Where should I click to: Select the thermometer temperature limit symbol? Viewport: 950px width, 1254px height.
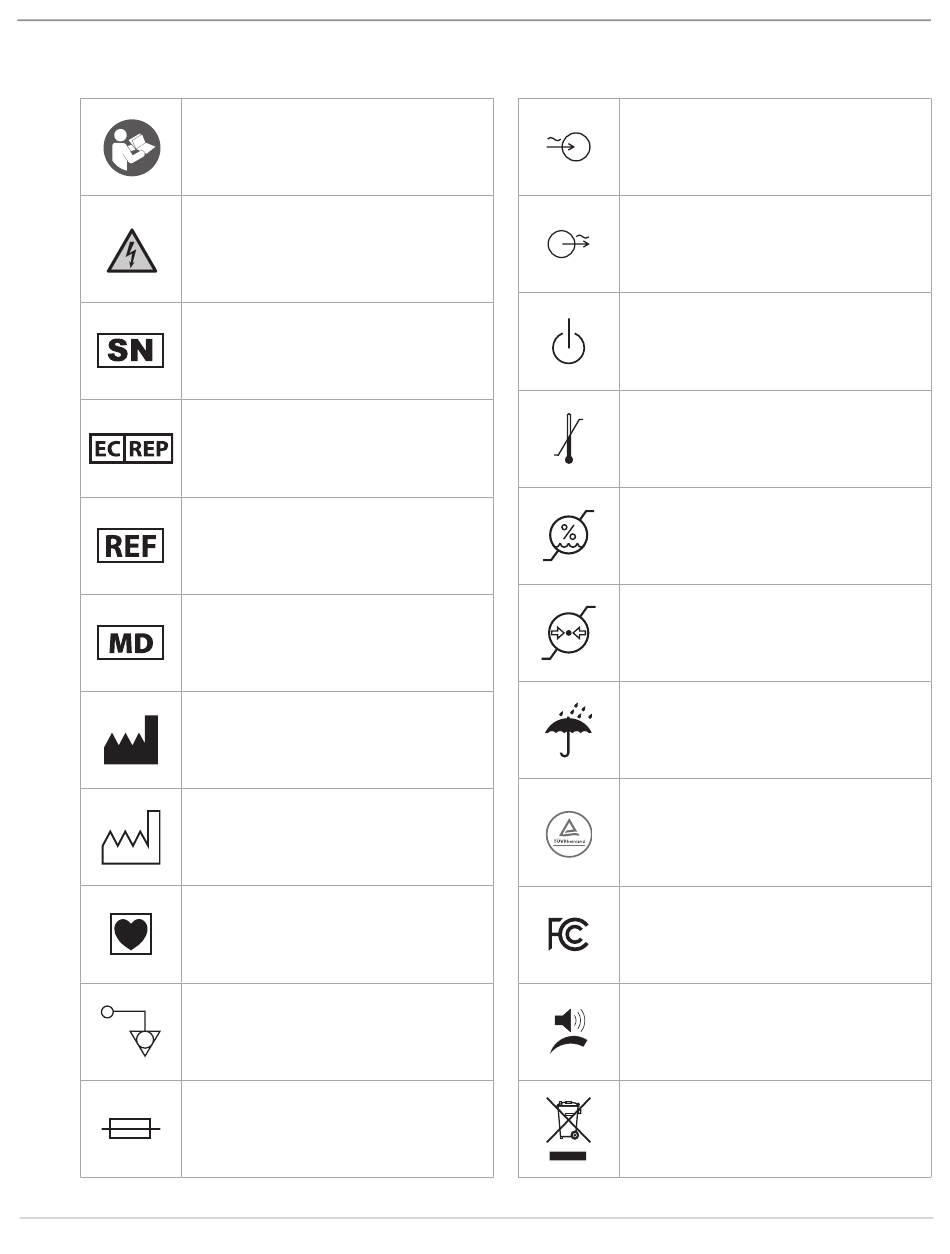pos(569,439)
